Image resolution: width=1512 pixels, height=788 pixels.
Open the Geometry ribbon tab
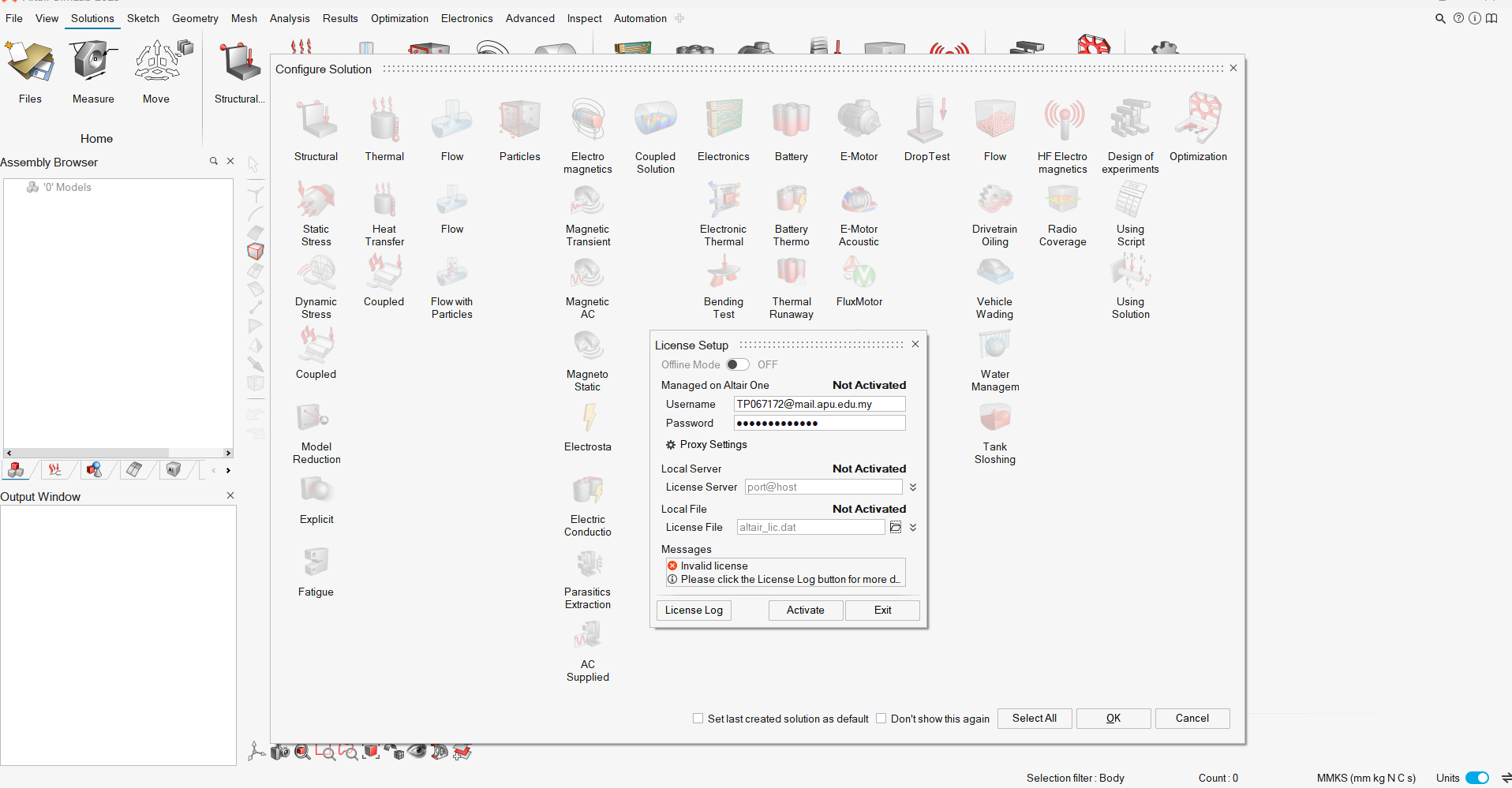pos(195,18)
